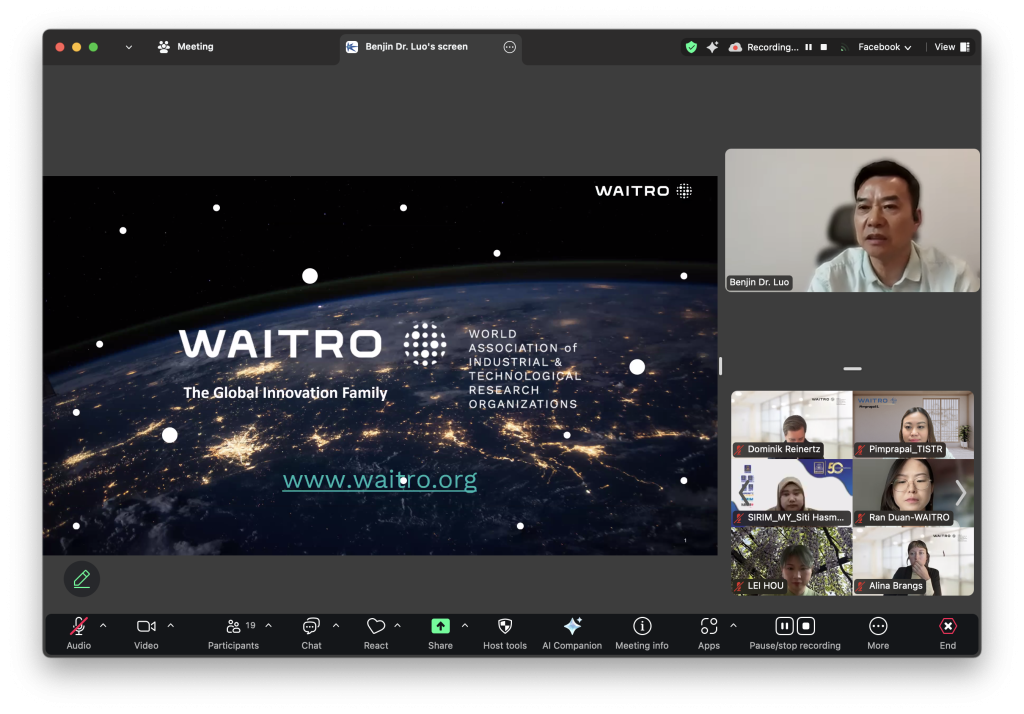
Task: Open the Participants panel
Action: [x=233, y=627]
